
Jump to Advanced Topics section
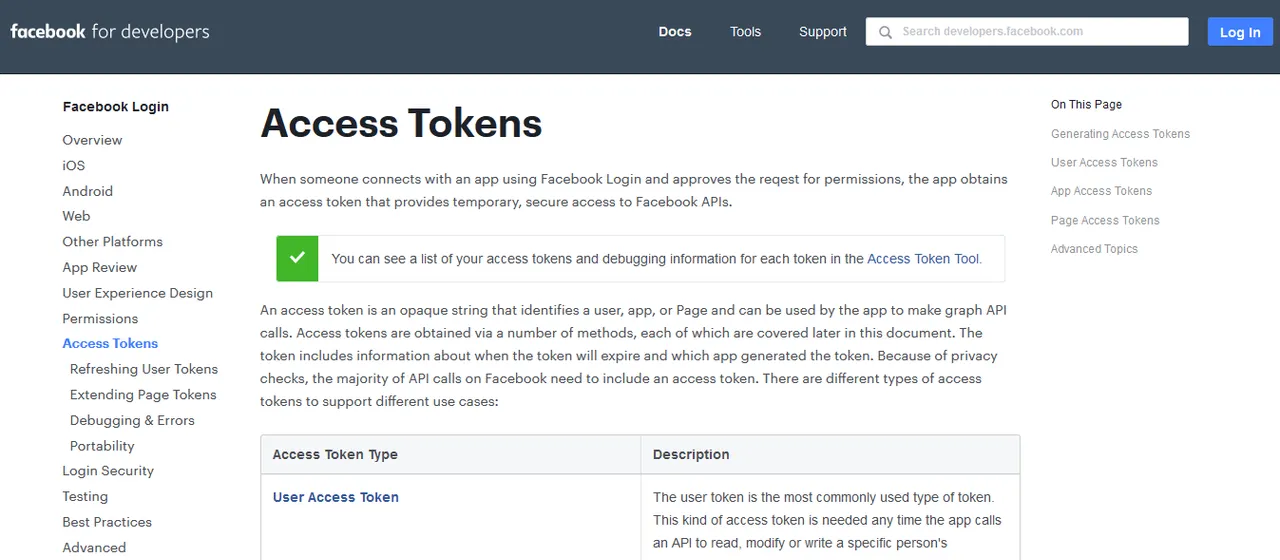pyautogui.click(x=1094, y=249)
